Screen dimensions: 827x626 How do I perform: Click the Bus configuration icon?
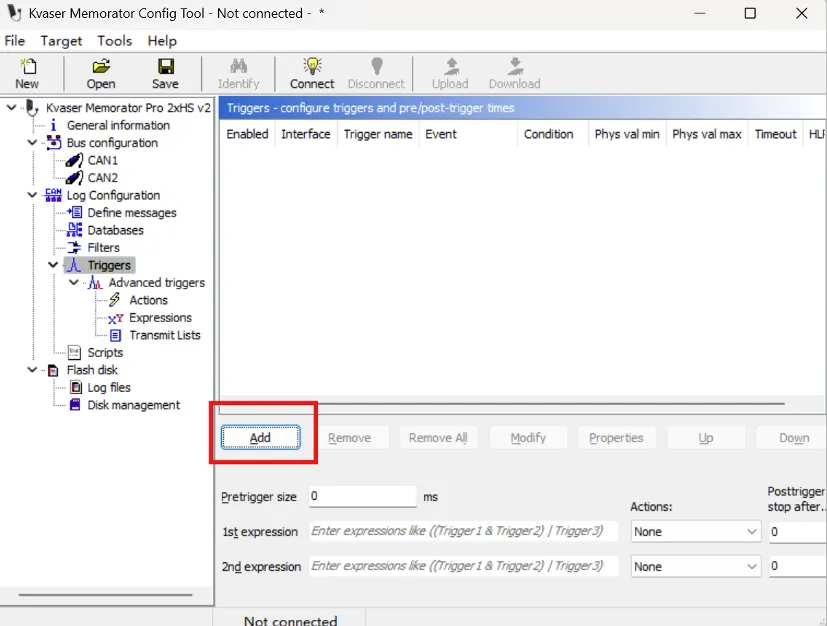click(54, 143)
